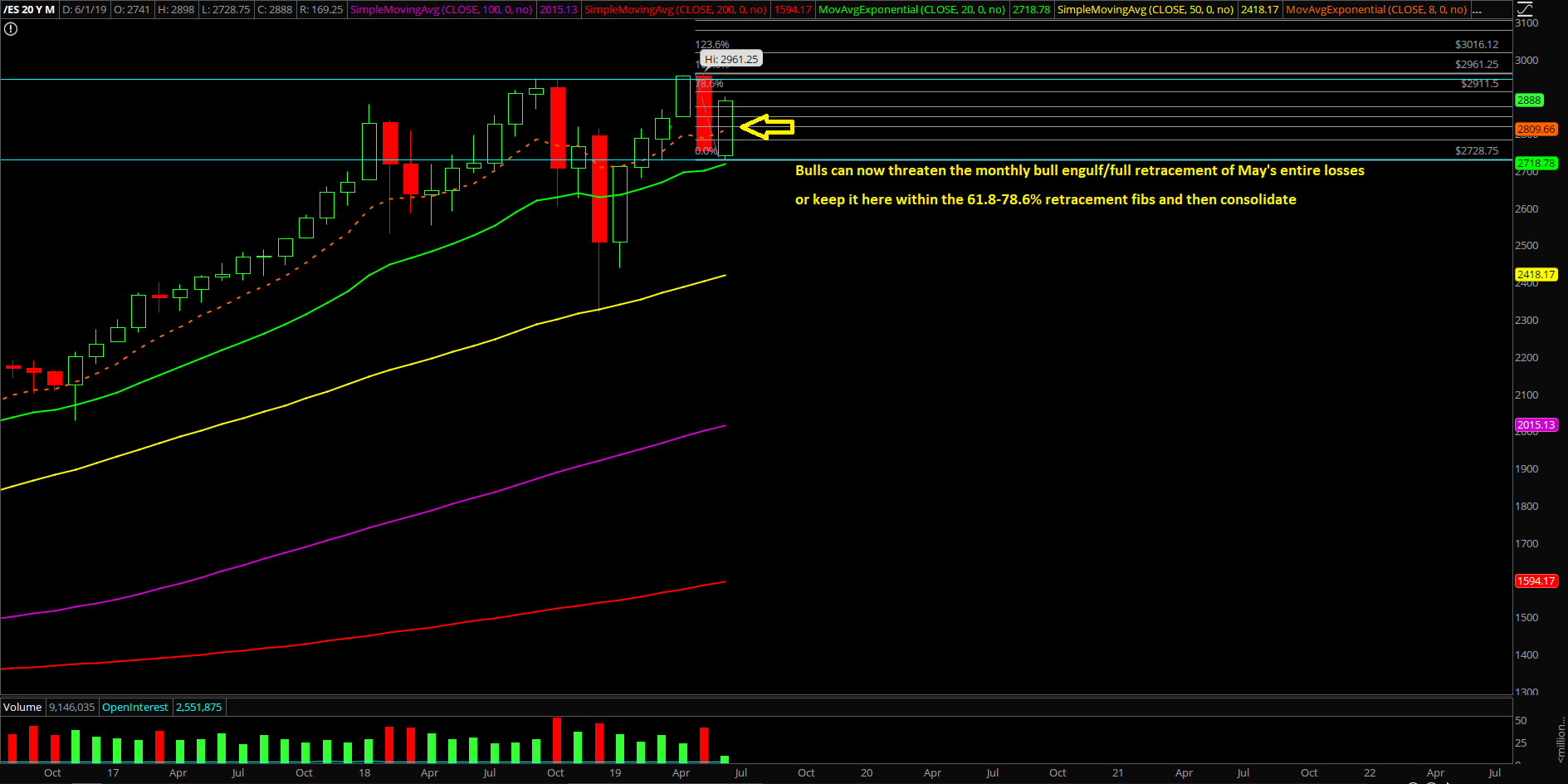Click the C: 2888 close value

click(x=275, y=10)
